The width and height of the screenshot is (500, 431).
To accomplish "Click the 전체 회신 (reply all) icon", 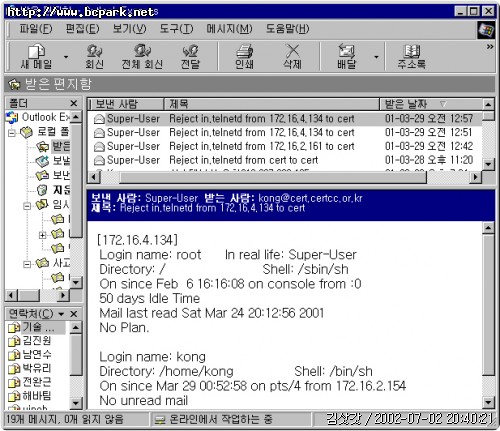I will point(142,56).
